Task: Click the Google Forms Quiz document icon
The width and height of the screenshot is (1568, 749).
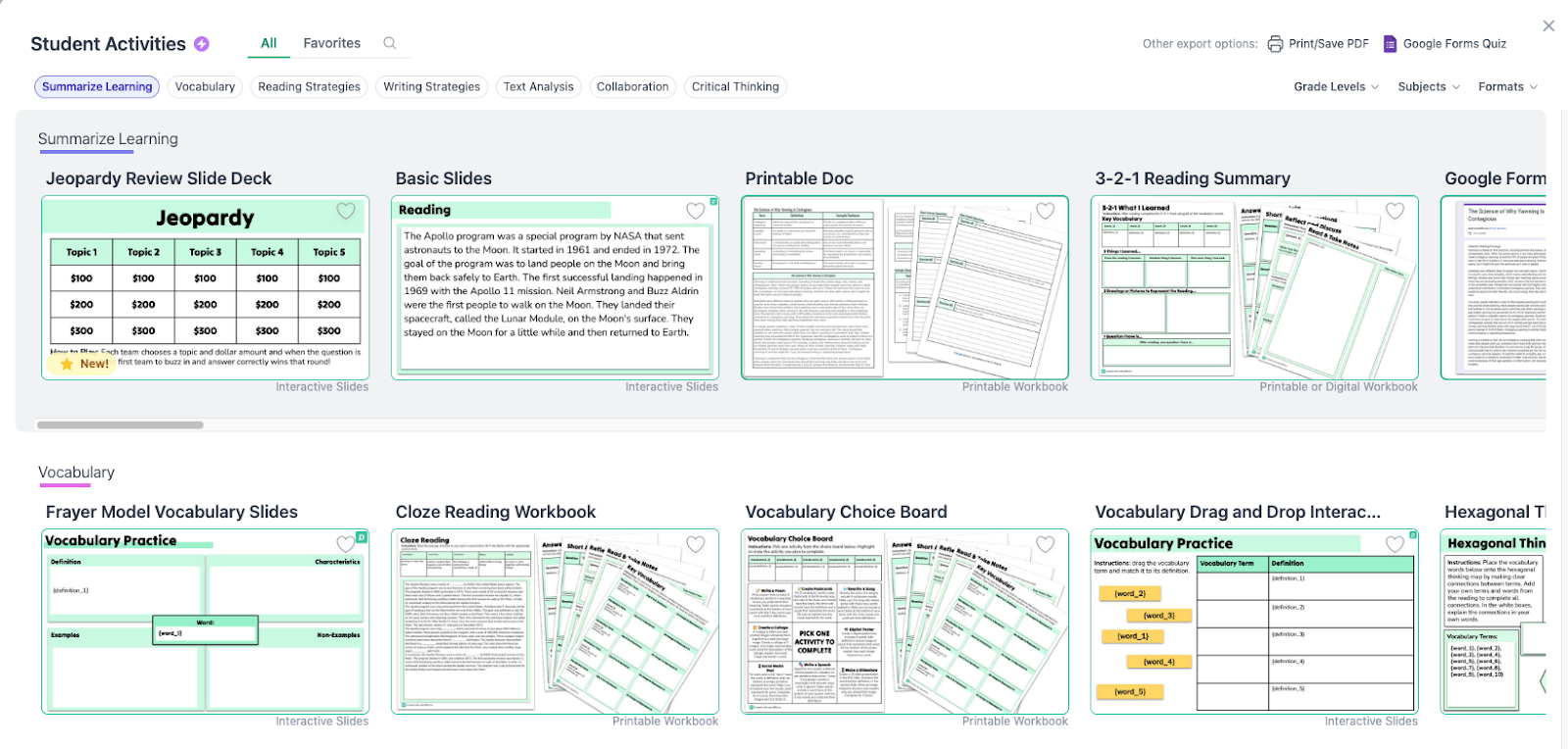Action: tap(1390, 44)
